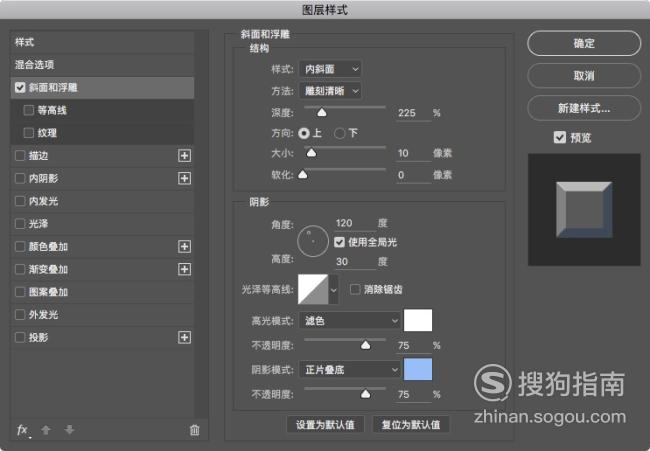Enable the 描边 checkbox
The width and height of the screenshot is (650, 451).
(20, 156)
